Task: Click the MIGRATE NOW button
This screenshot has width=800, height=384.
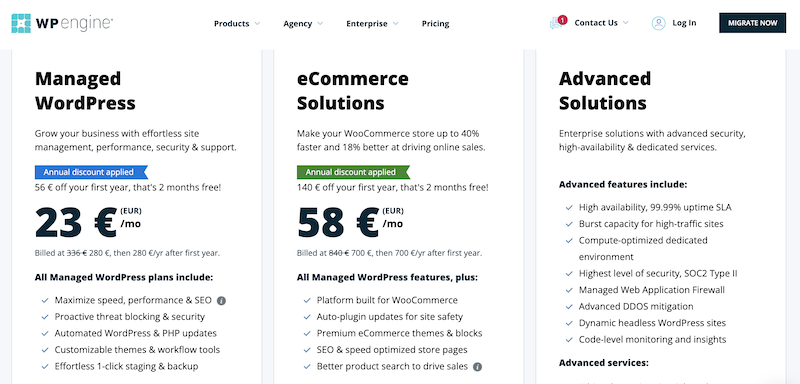Action: point(753,23)
